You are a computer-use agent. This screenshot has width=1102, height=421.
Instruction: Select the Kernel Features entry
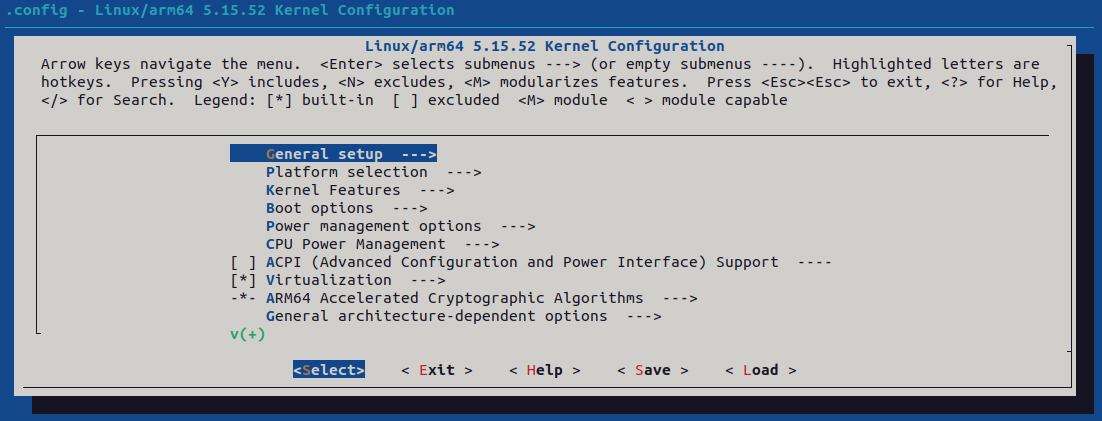(360, 190)
